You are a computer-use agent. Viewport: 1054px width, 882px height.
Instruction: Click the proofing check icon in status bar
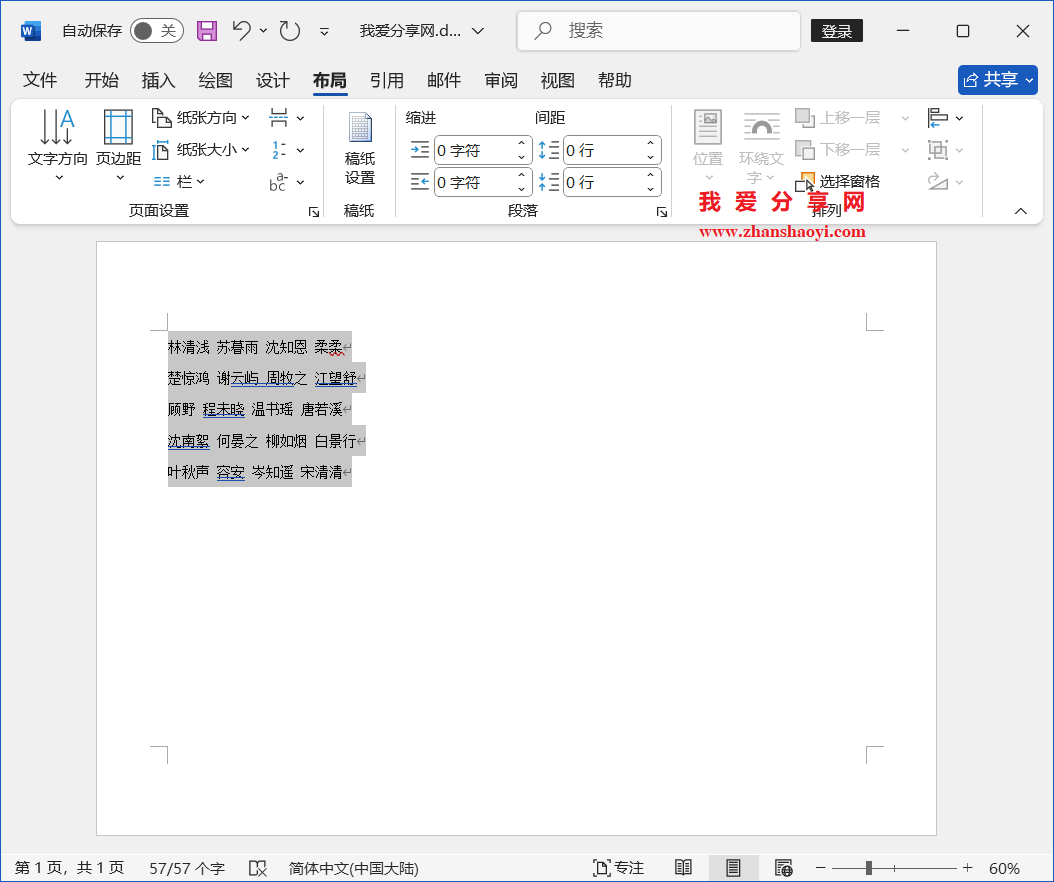click(x=257, y=868)
